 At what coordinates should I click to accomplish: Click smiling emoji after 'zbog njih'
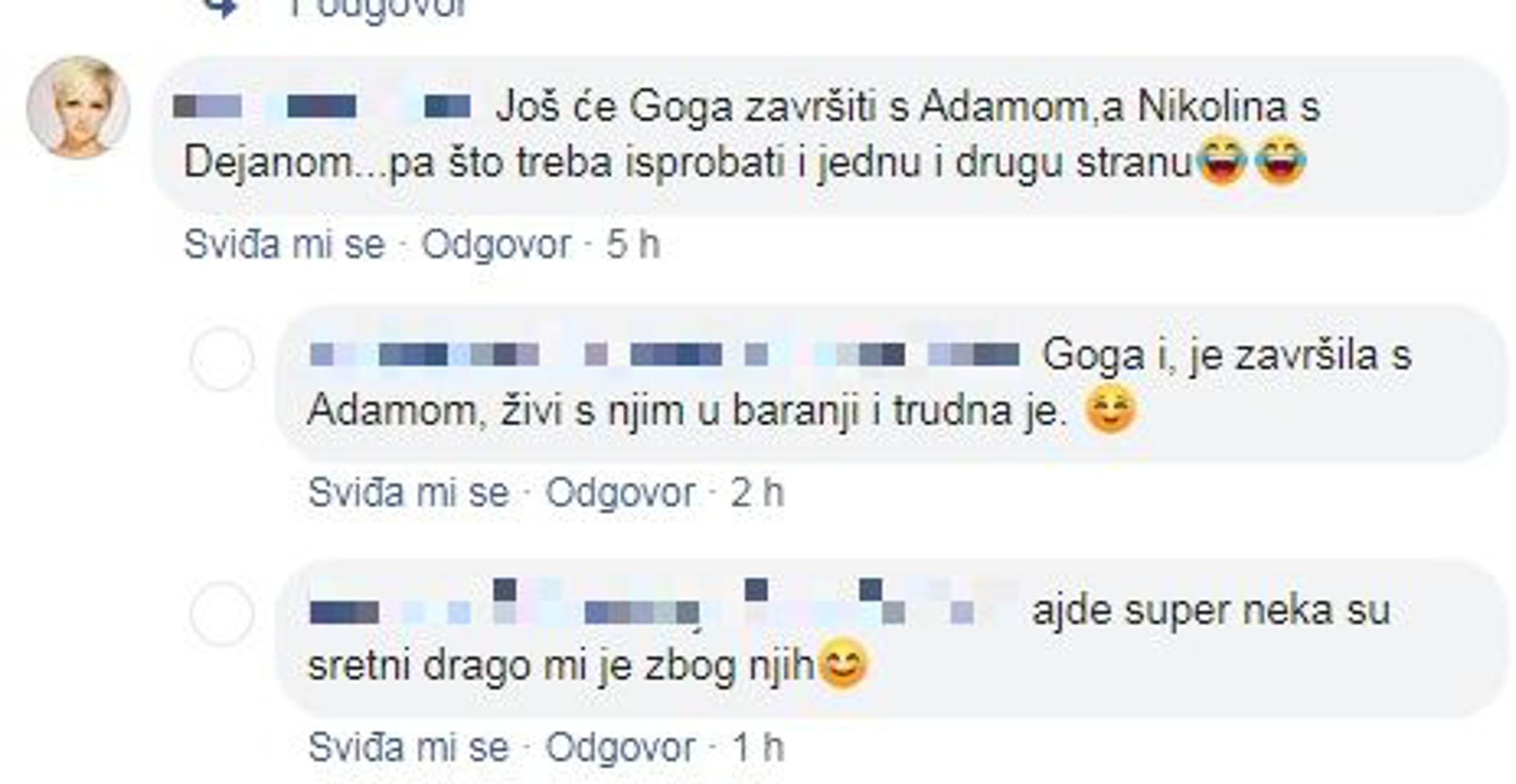click(842, 663)
